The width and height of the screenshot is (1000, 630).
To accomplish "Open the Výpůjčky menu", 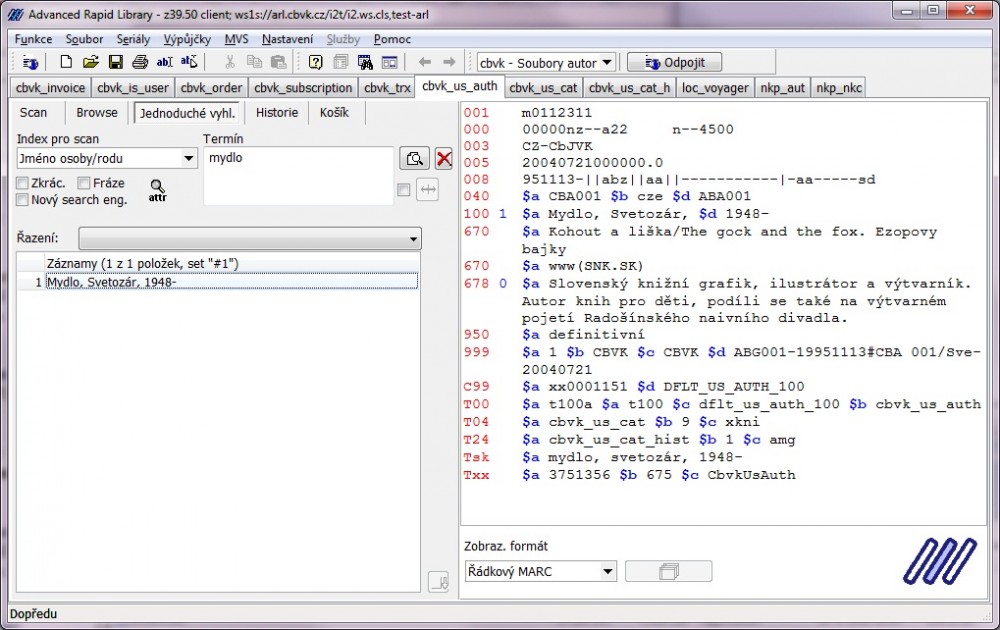I will coord(186,39).
